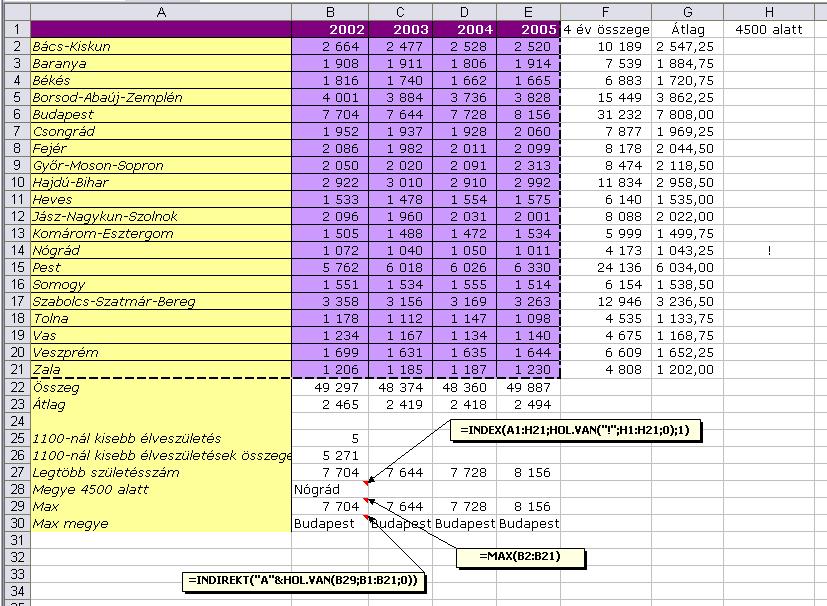This screenshot has height=606, width=827.
Task: Click the INDIREKT formula comment box
Action: coord(303,581)
